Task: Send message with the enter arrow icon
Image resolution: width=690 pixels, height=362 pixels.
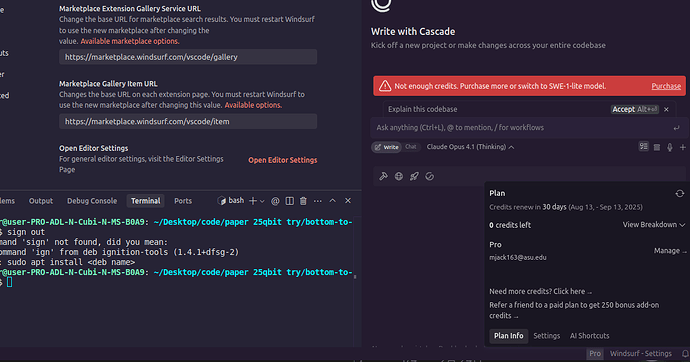Action: 676,128
